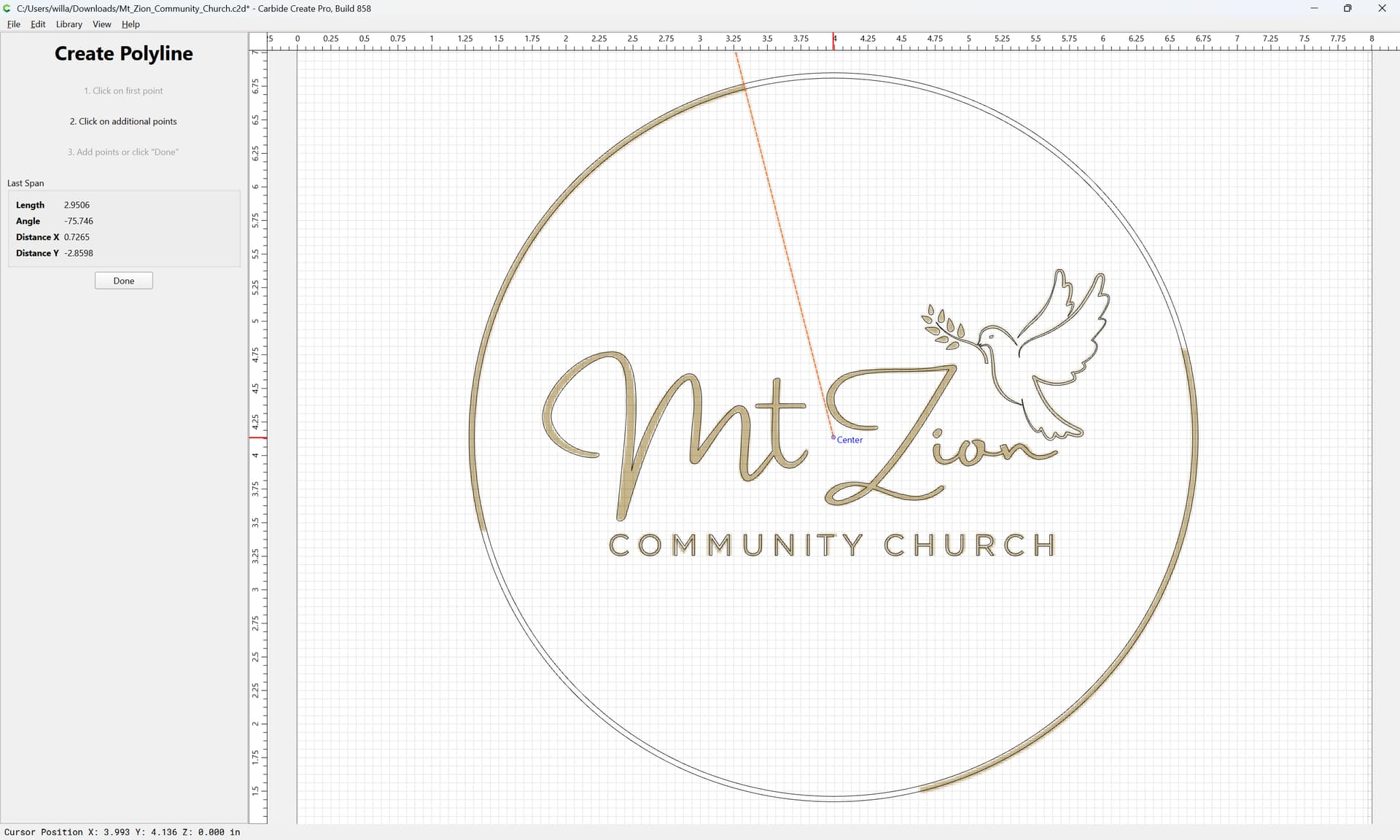Image resolution: width=1400 pixels, height=840 pixels.
Task: Open the Library menu
Action: (x=69, y=24)
